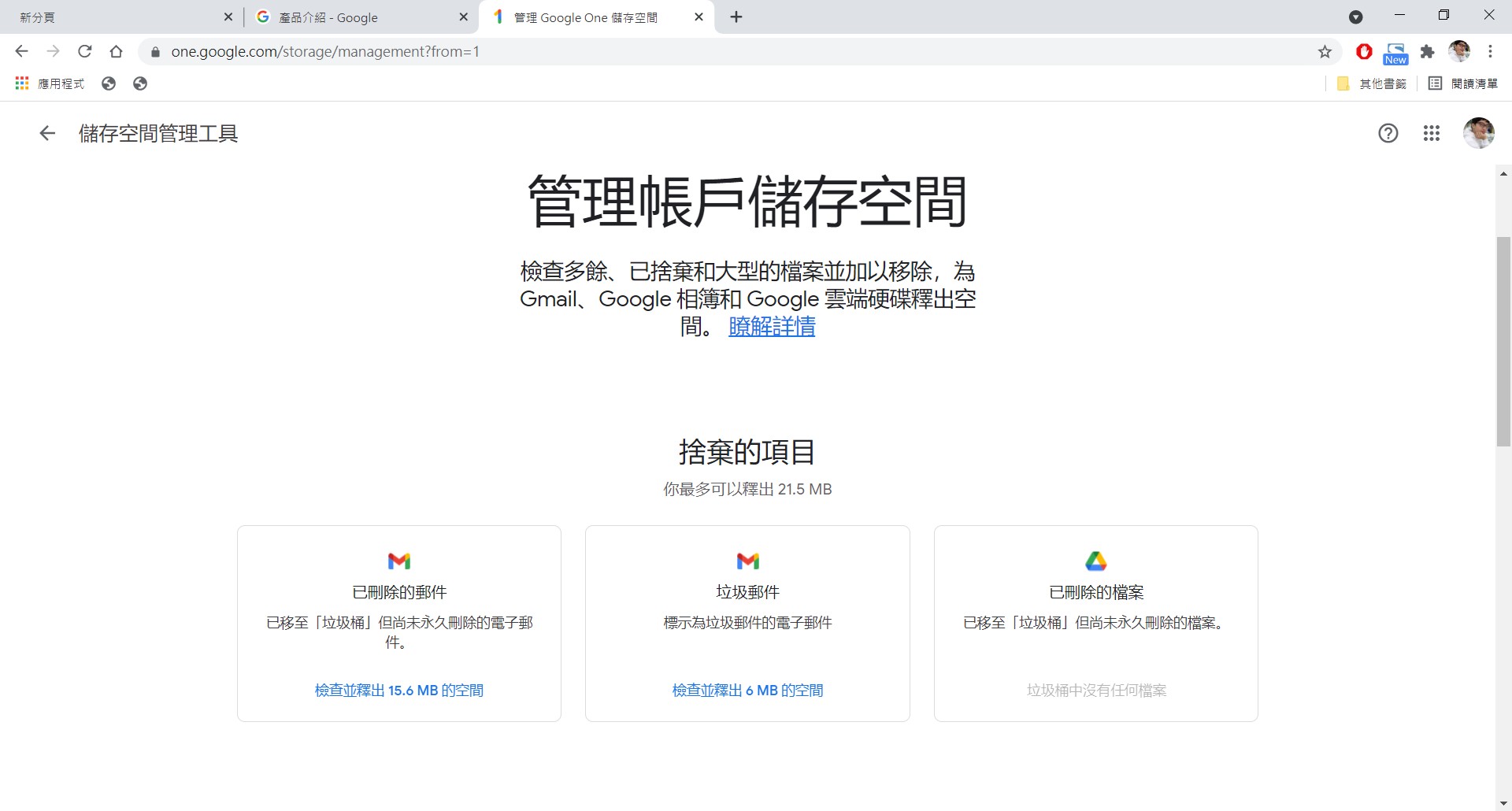Open the second globe bookmark

pyautogui.click(x=140, y=83)
